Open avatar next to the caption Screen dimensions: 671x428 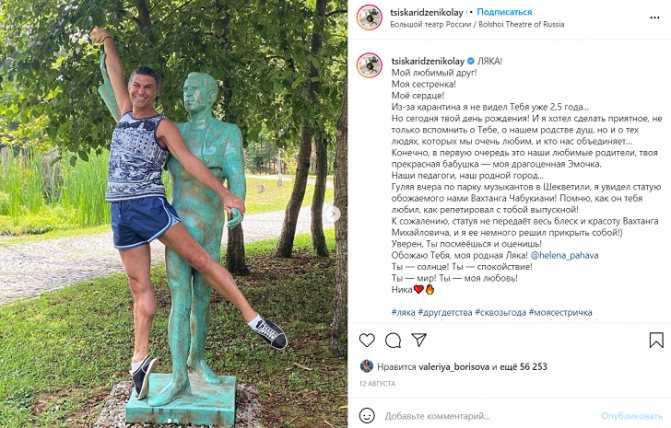coord(369,65)
